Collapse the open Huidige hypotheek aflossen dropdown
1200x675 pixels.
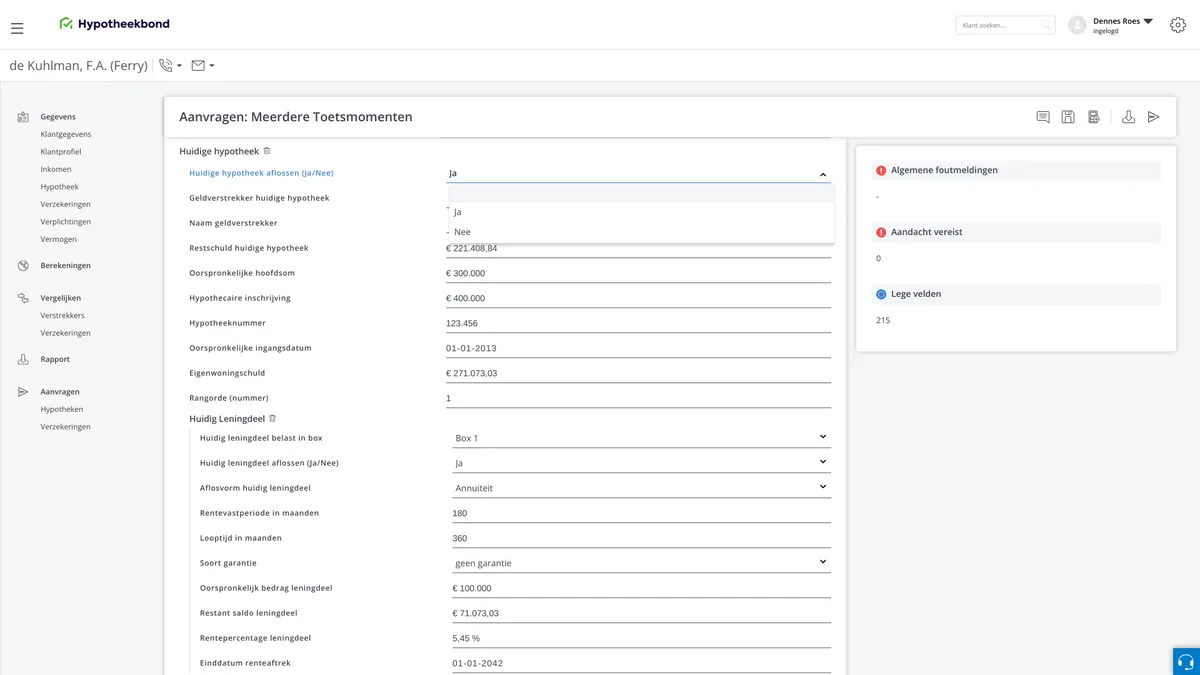tap(823, 174)
